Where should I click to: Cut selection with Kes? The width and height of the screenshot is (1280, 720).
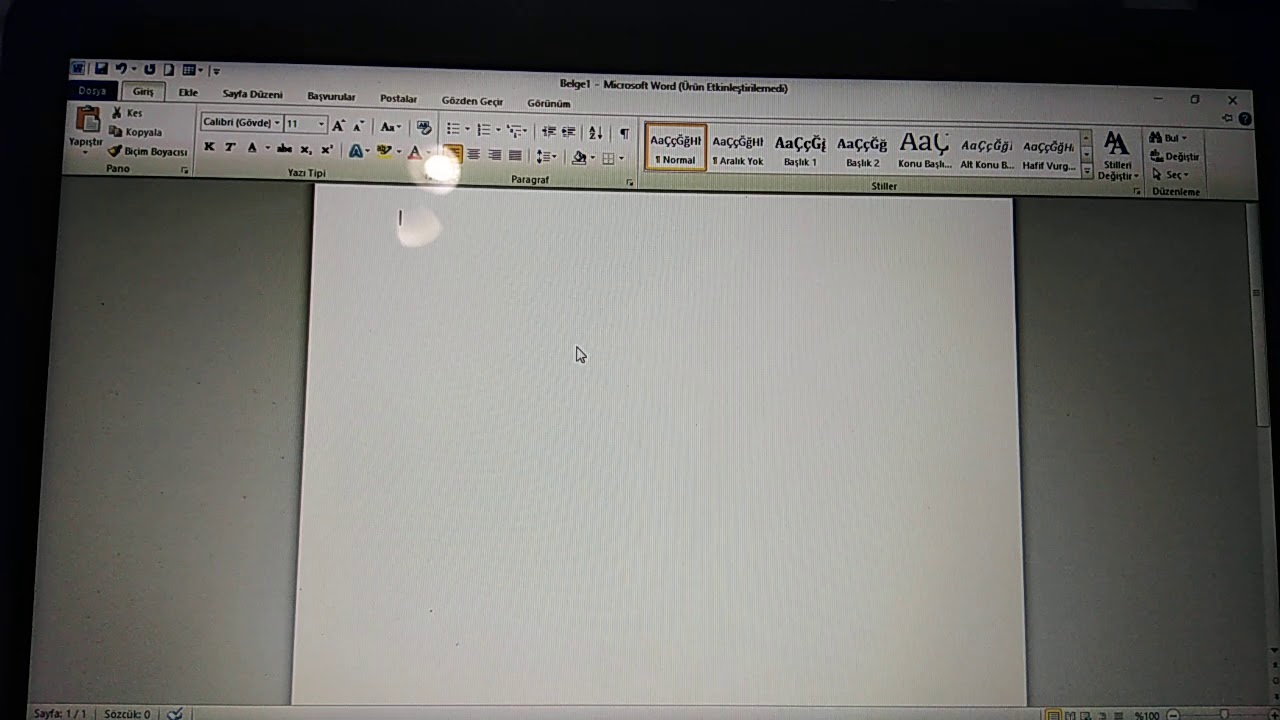click(x=127, y=113)
